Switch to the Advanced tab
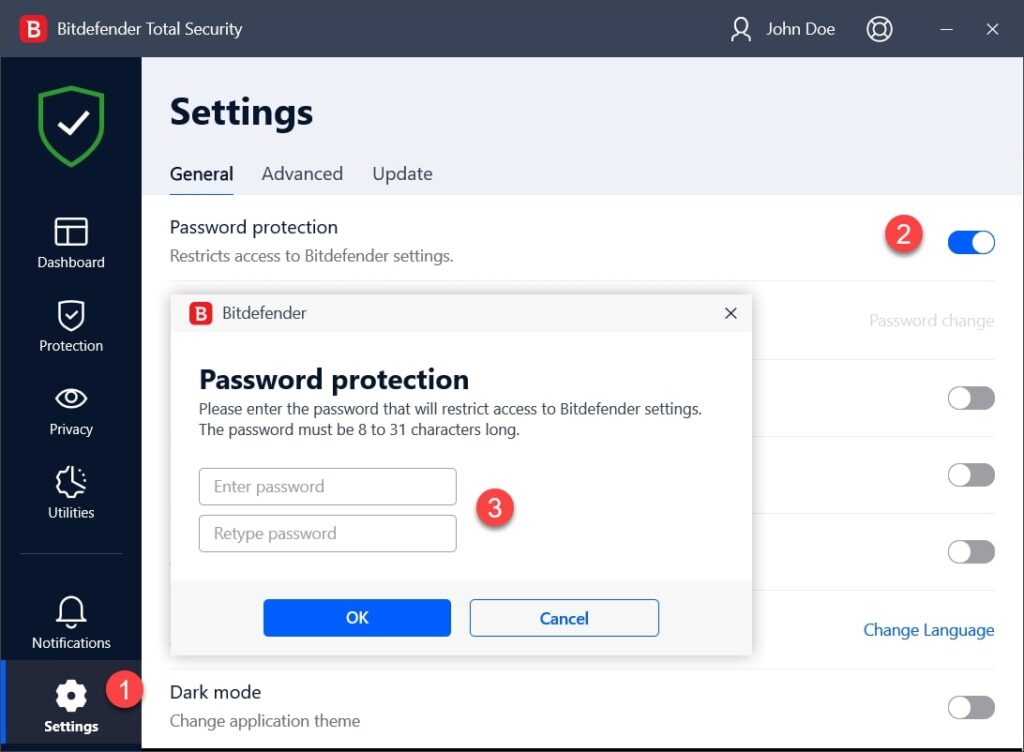 (x=302, y=173)
